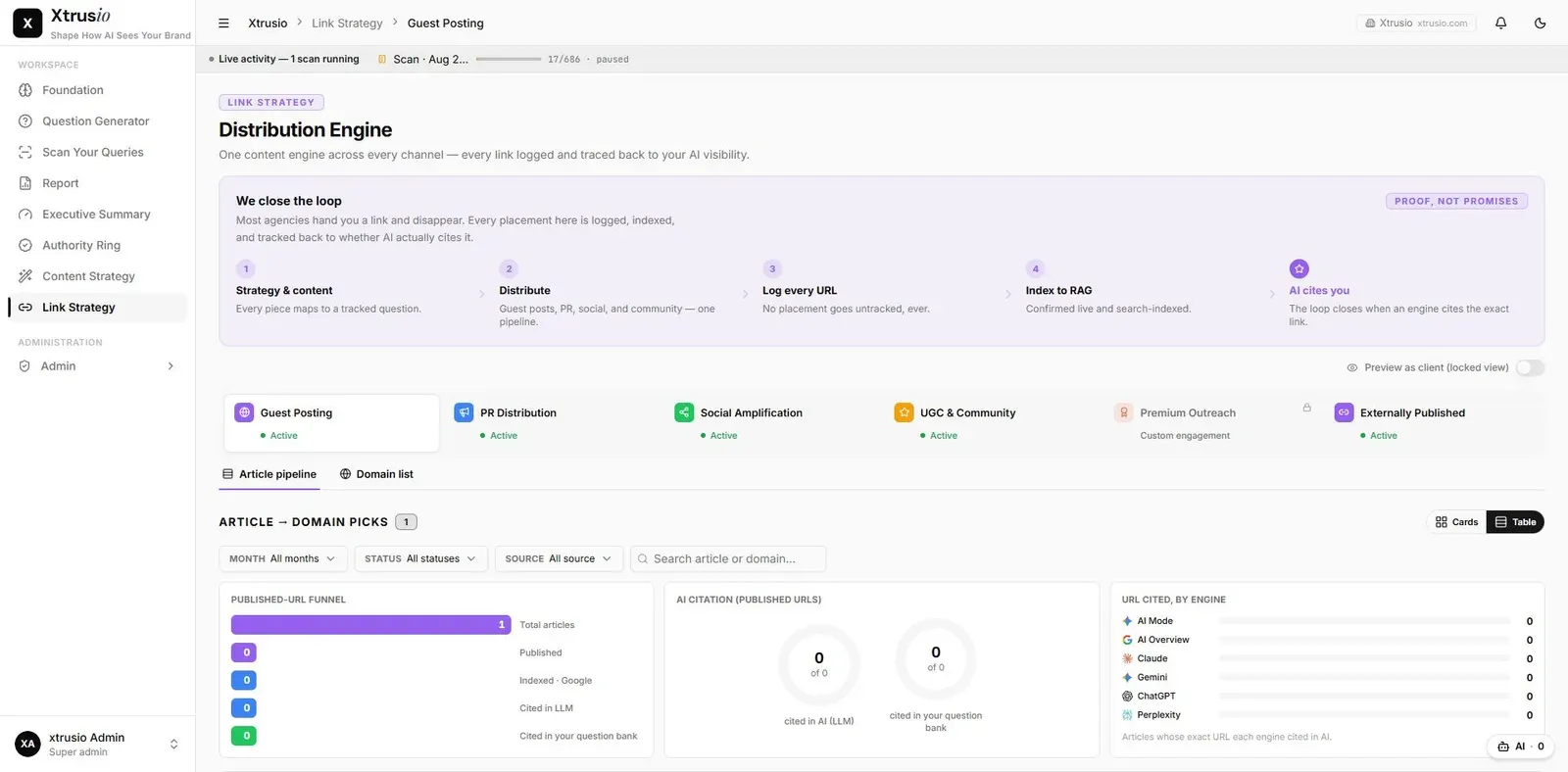Image resolution: width=1568 pixels, height=772 pixels.
Task: Open Foundation in the sidebar
Action: tap(98, 90)
